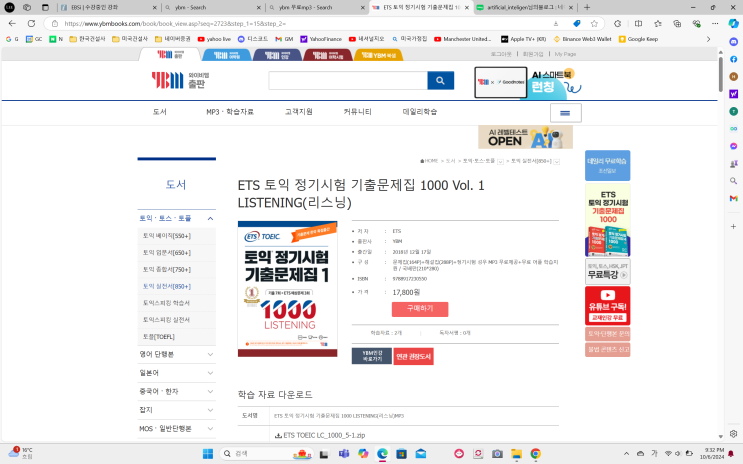Open the hamburger menu icon in navigation

565,113
